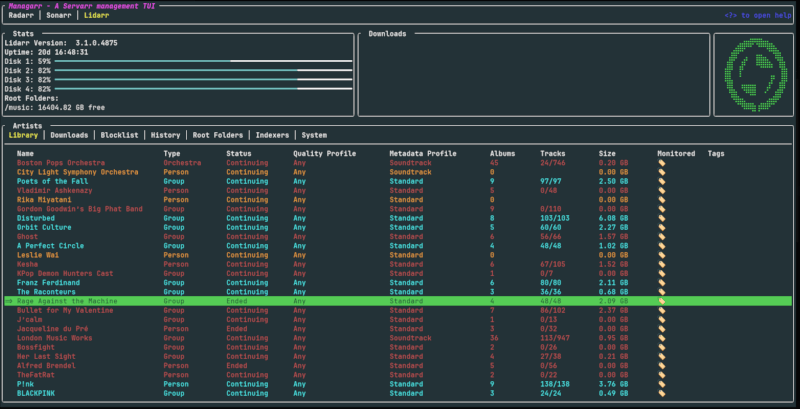Click monitored tag icon for Poets of the Fall
800x409 pixels.
(x=661, y=180)
